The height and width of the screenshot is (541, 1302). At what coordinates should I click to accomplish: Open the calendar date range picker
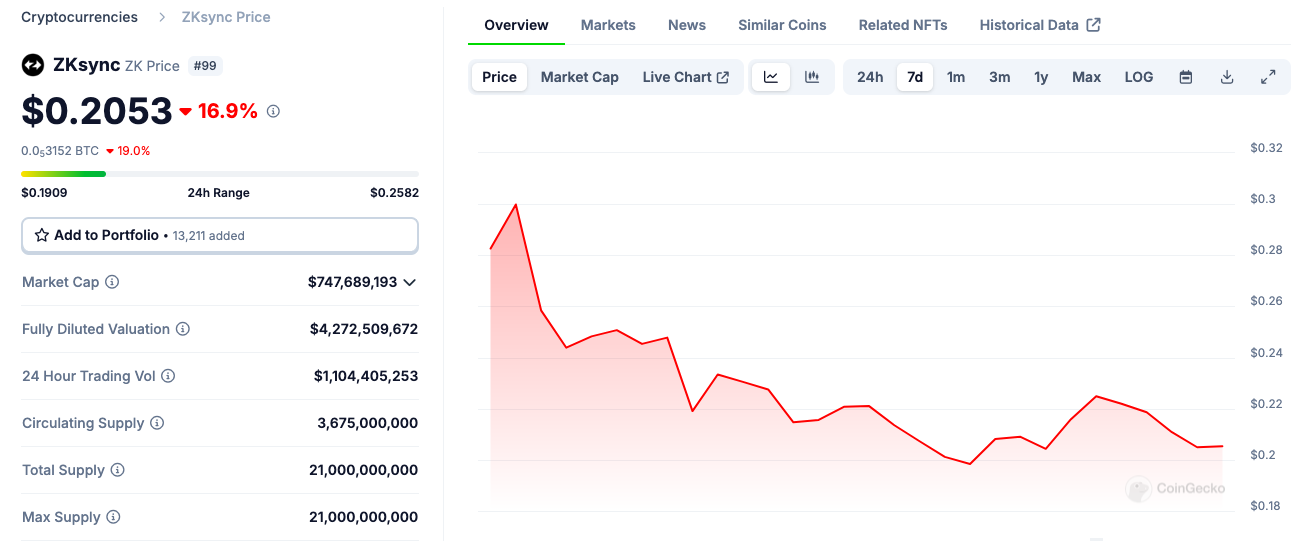click(x=1186, y=77)
